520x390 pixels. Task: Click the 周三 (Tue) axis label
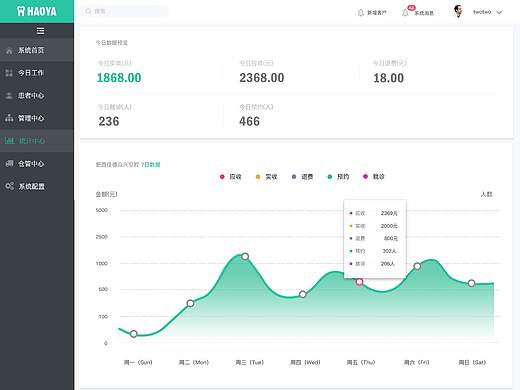coord(250,362)
